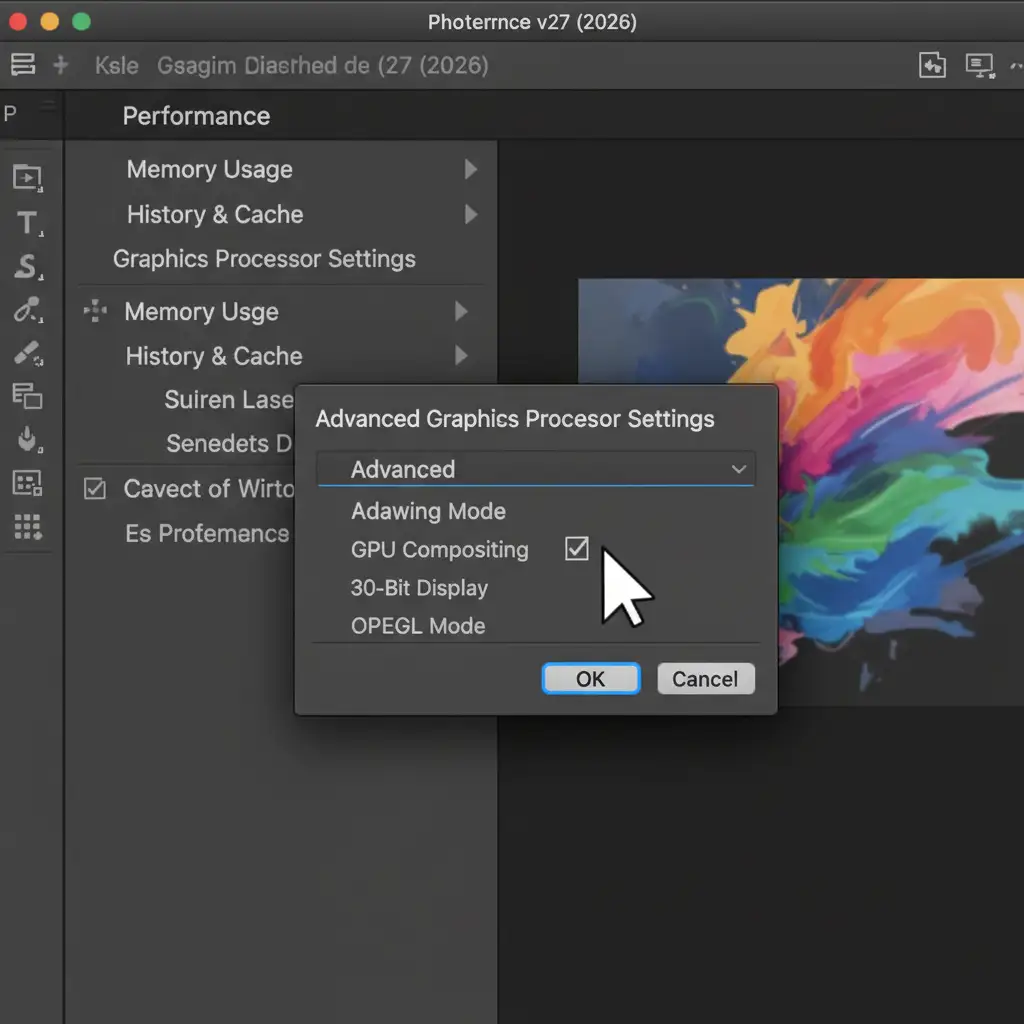
Task: Toggle the Cavect of Wirto checkbox
Action: click(95, 489)
